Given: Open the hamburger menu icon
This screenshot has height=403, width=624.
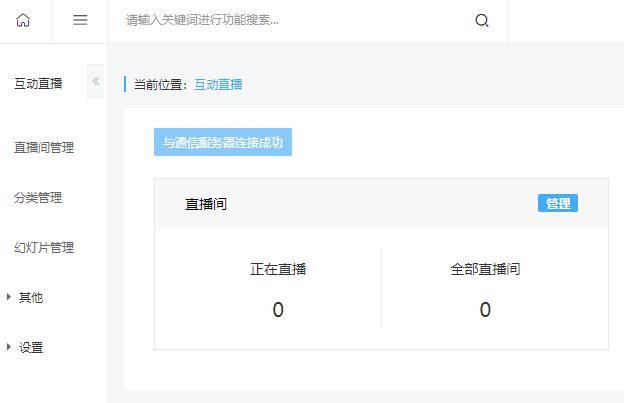Looking at the screenshot, I should pyautogui.click(x=80, y=20).
